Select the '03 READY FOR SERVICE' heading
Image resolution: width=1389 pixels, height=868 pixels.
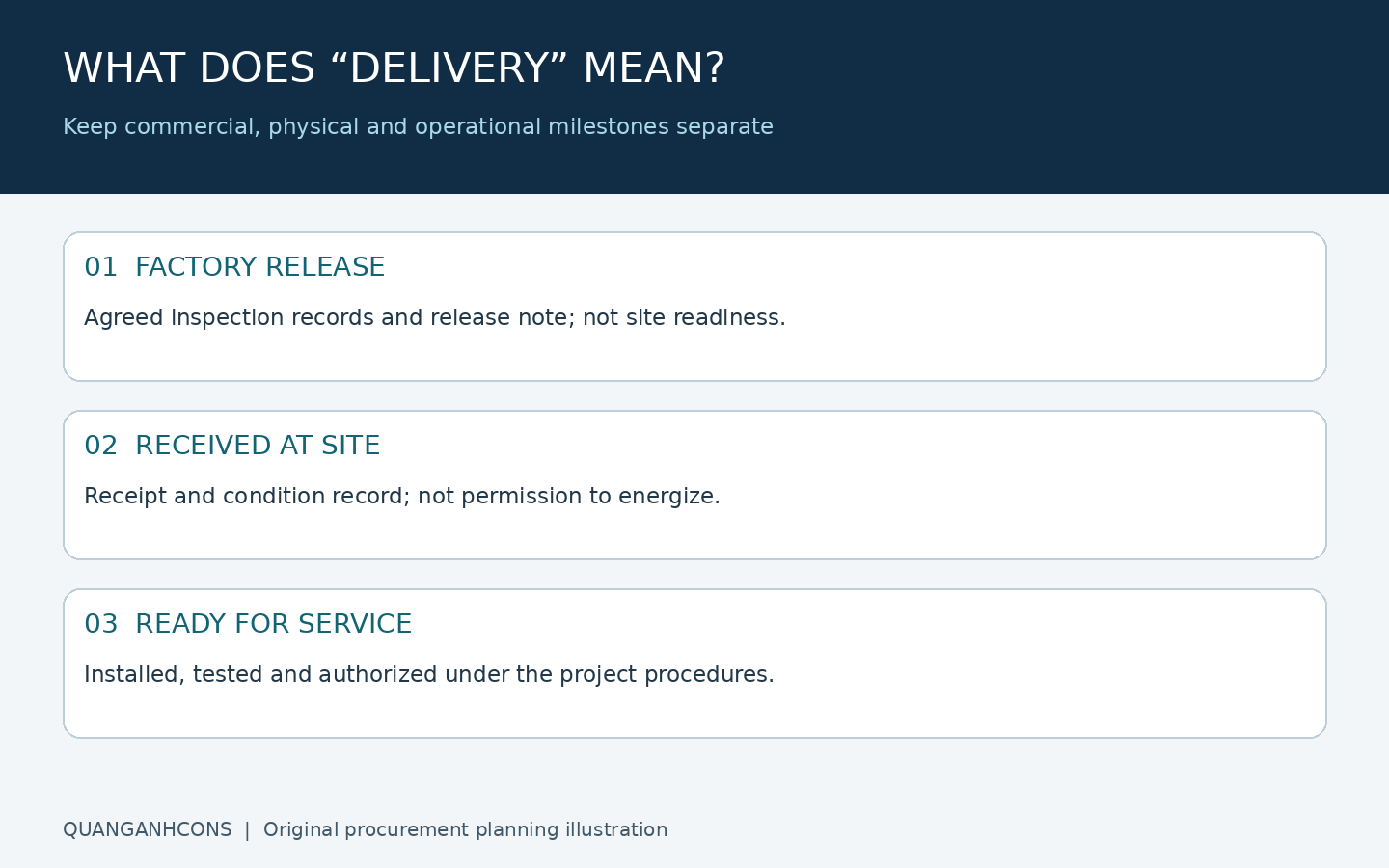pyautogui.click(x=248, y=624)
